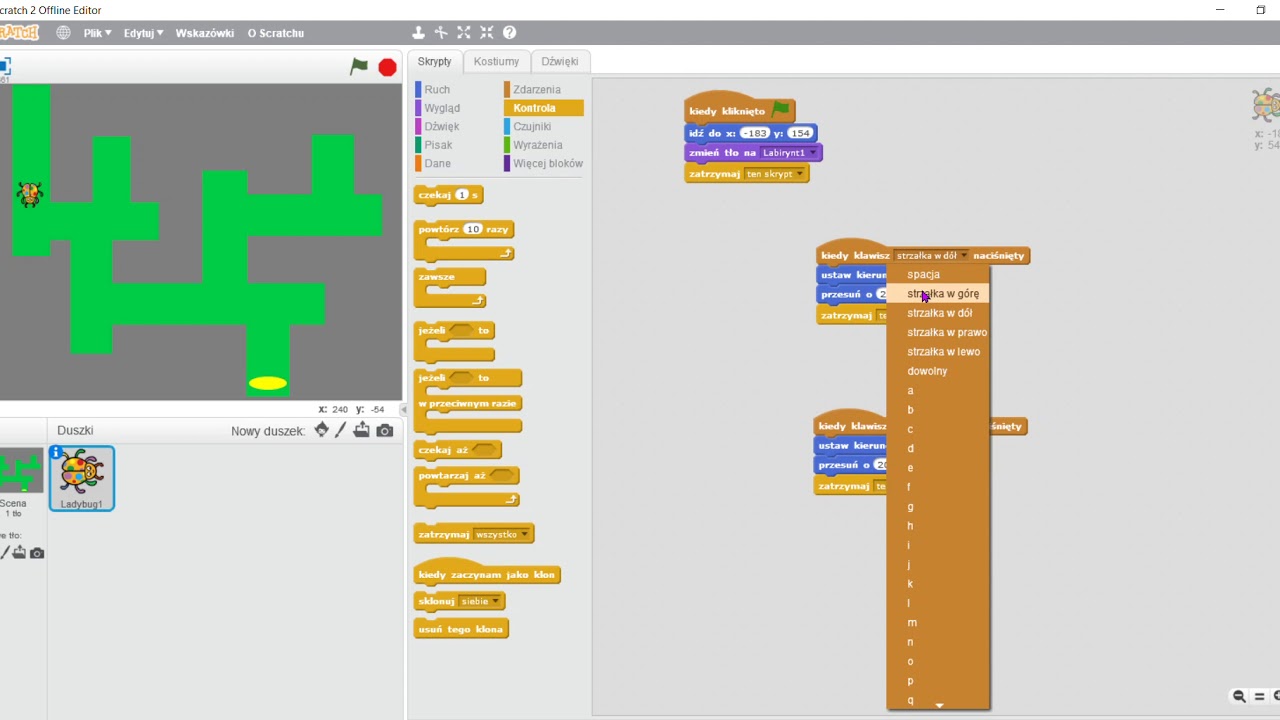
Task: Upload backdrop from file
Action: point(18,553)
